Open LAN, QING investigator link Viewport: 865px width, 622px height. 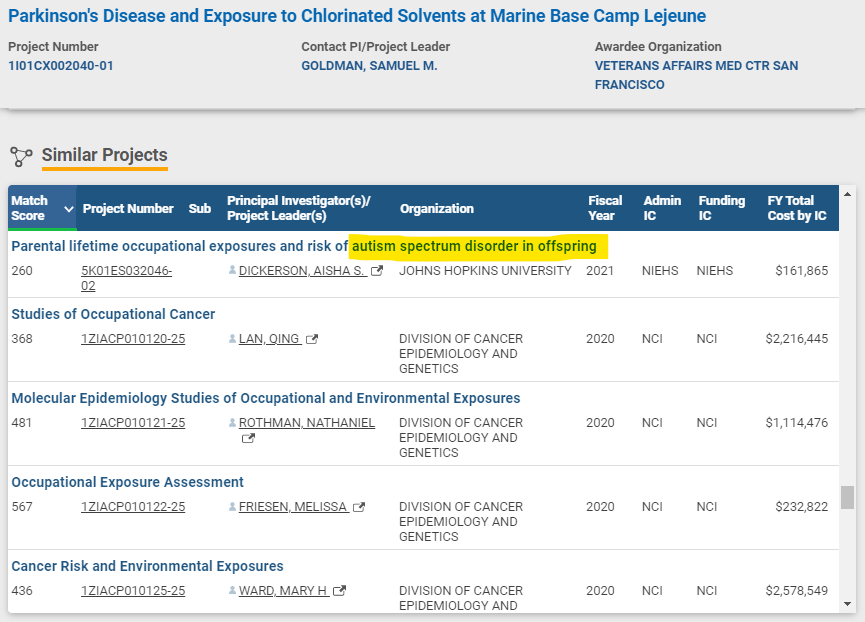[270, 339]
